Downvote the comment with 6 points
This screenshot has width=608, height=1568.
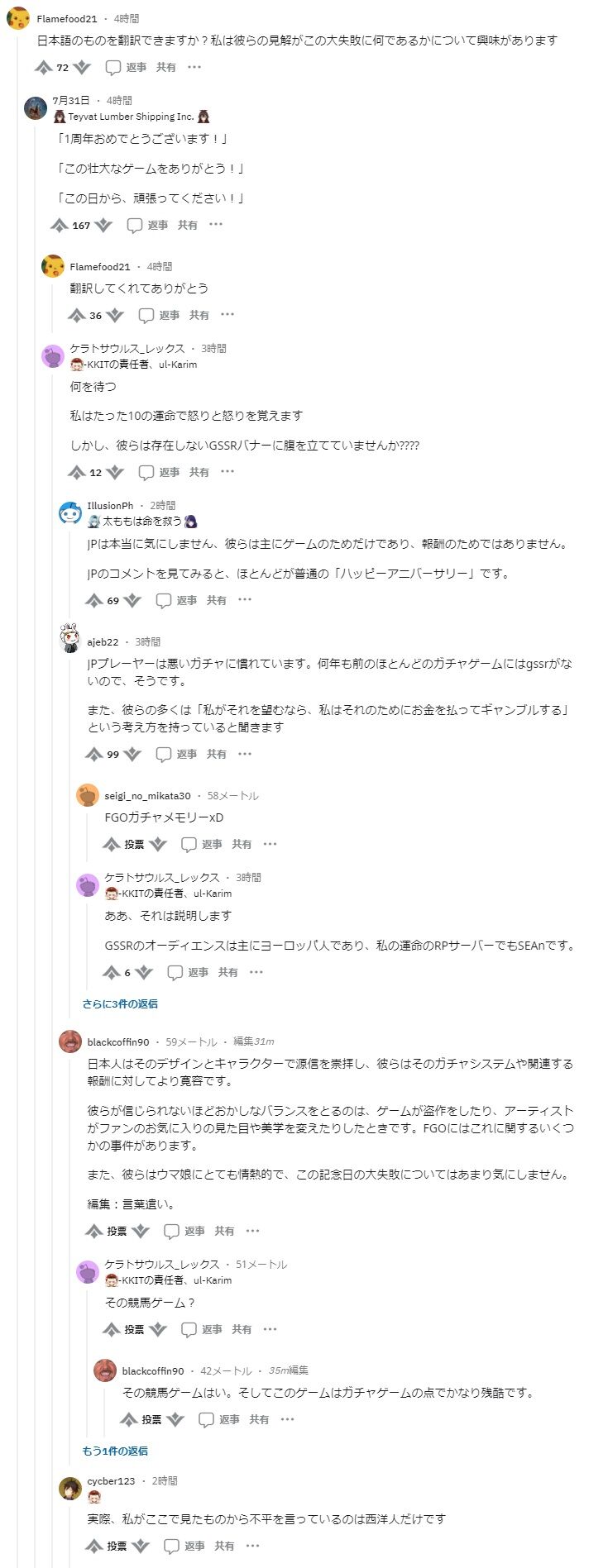145,972
